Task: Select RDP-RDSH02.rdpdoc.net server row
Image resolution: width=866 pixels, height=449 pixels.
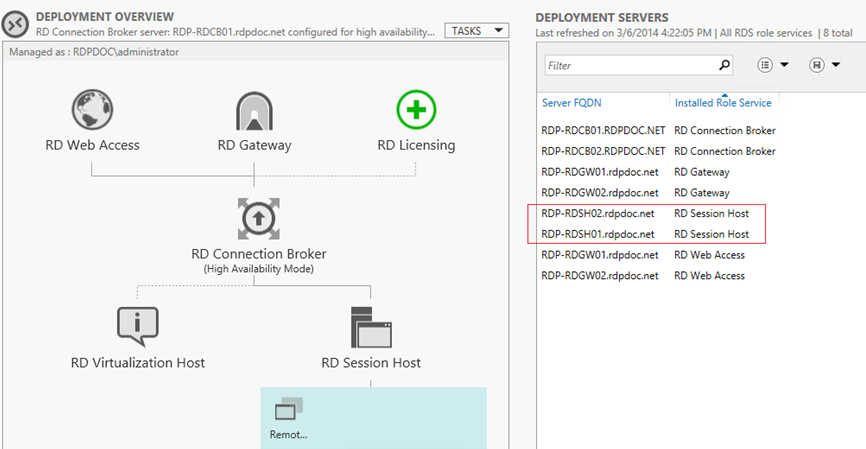Action: point(645,214)
